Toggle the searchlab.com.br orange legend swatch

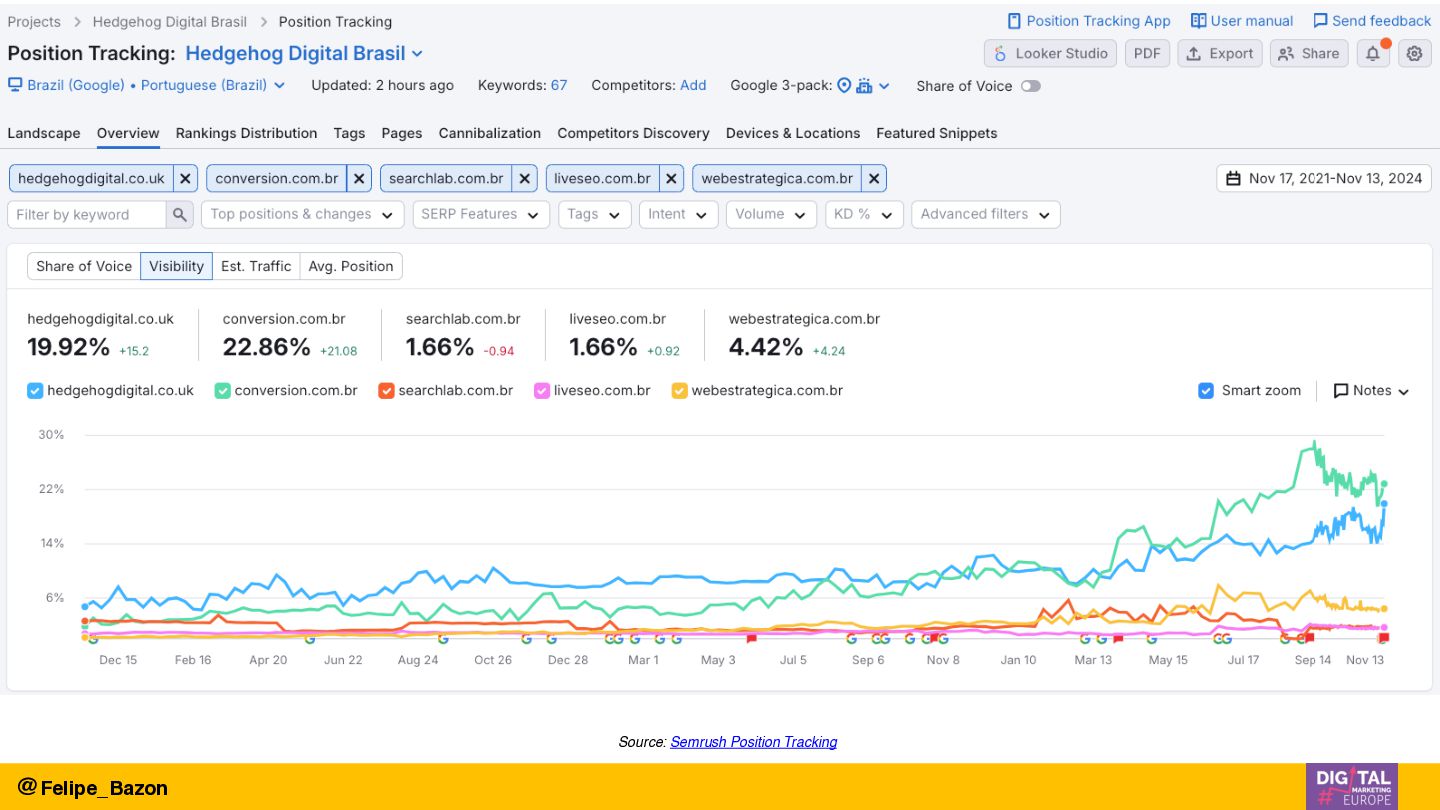(386, 391)
